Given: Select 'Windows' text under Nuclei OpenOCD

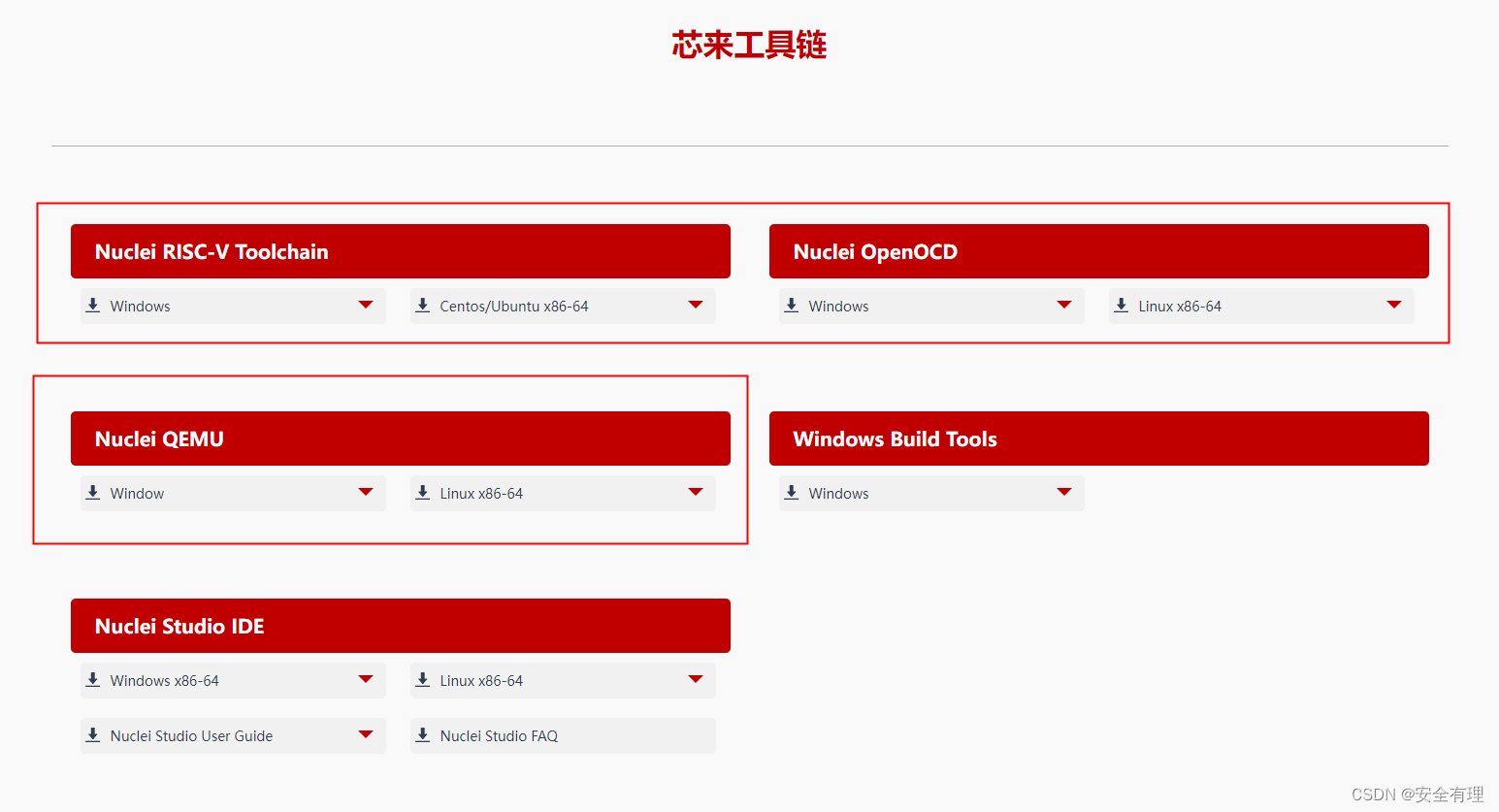Looking at the screenshot, I should pos(838,307).
